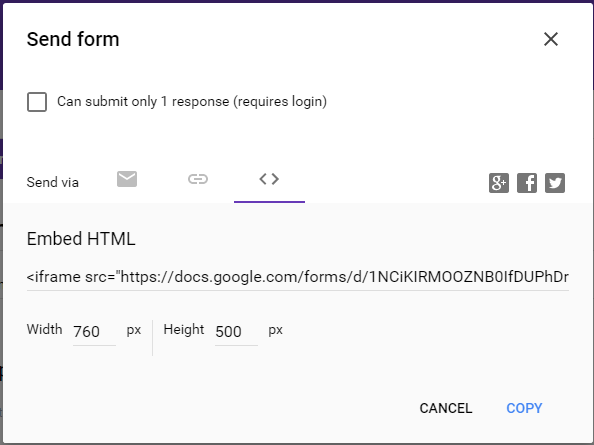Click the 'Send via' label

tap(53, 183)
